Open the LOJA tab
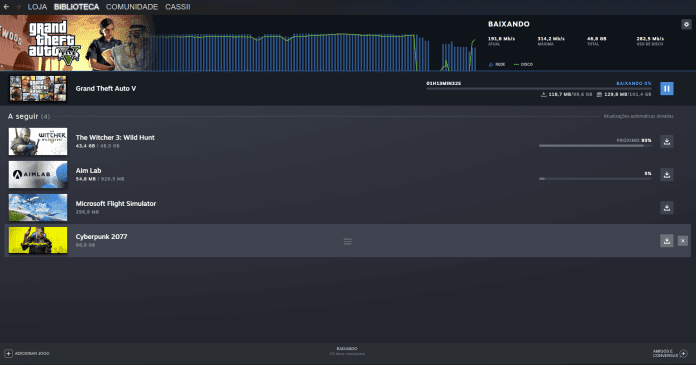Viewport: 696px width, 365px height. (x=37, y=7)
